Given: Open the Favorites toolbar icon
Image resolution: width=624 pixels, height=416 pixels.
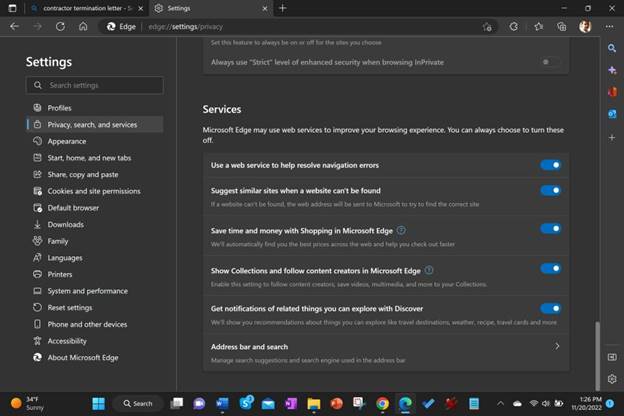Looking at the screenshot, I should click(x=538, y=27).
